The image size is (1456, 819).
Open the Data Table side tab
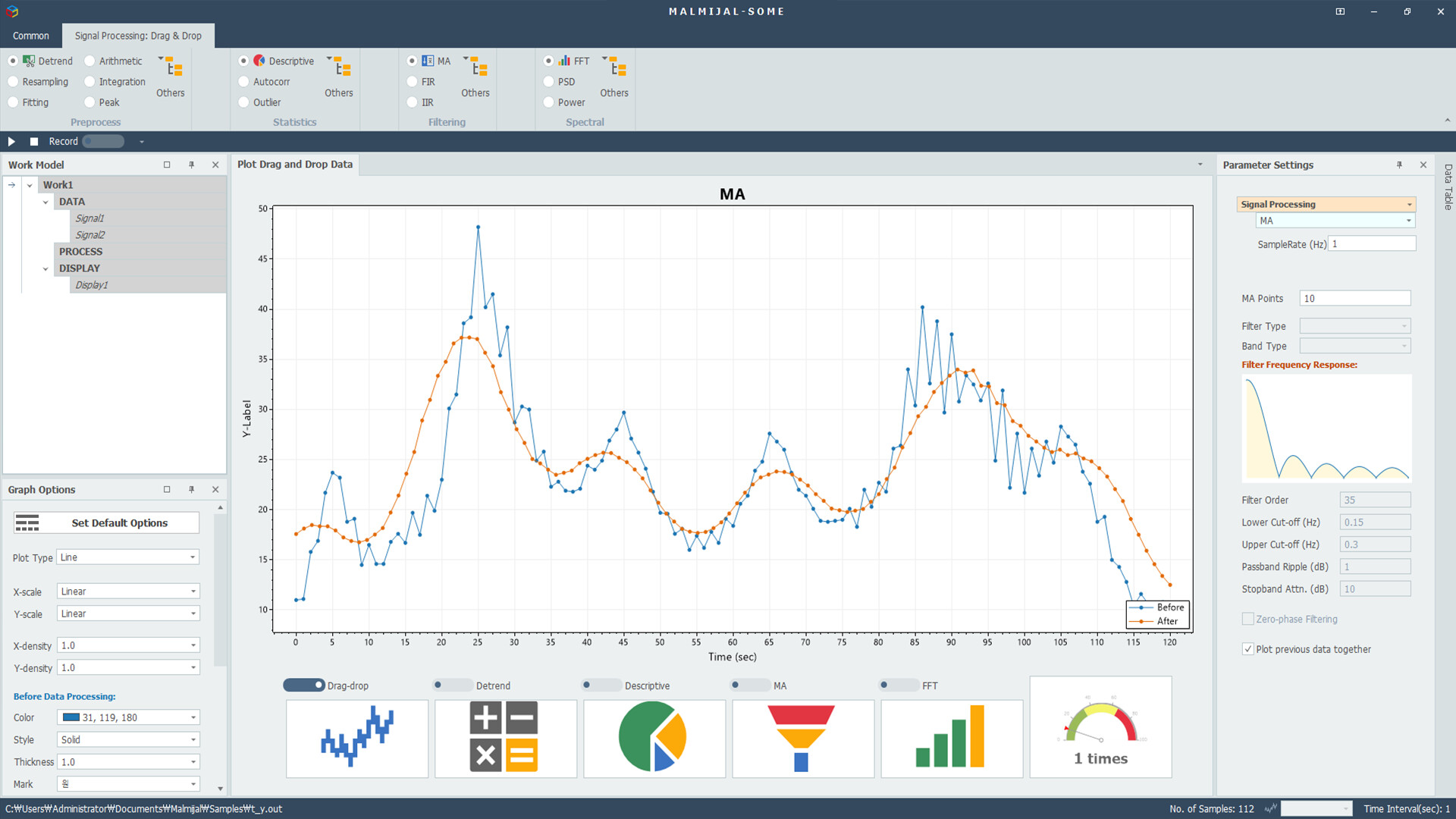pyautogui.click(x=1448, y=187)
